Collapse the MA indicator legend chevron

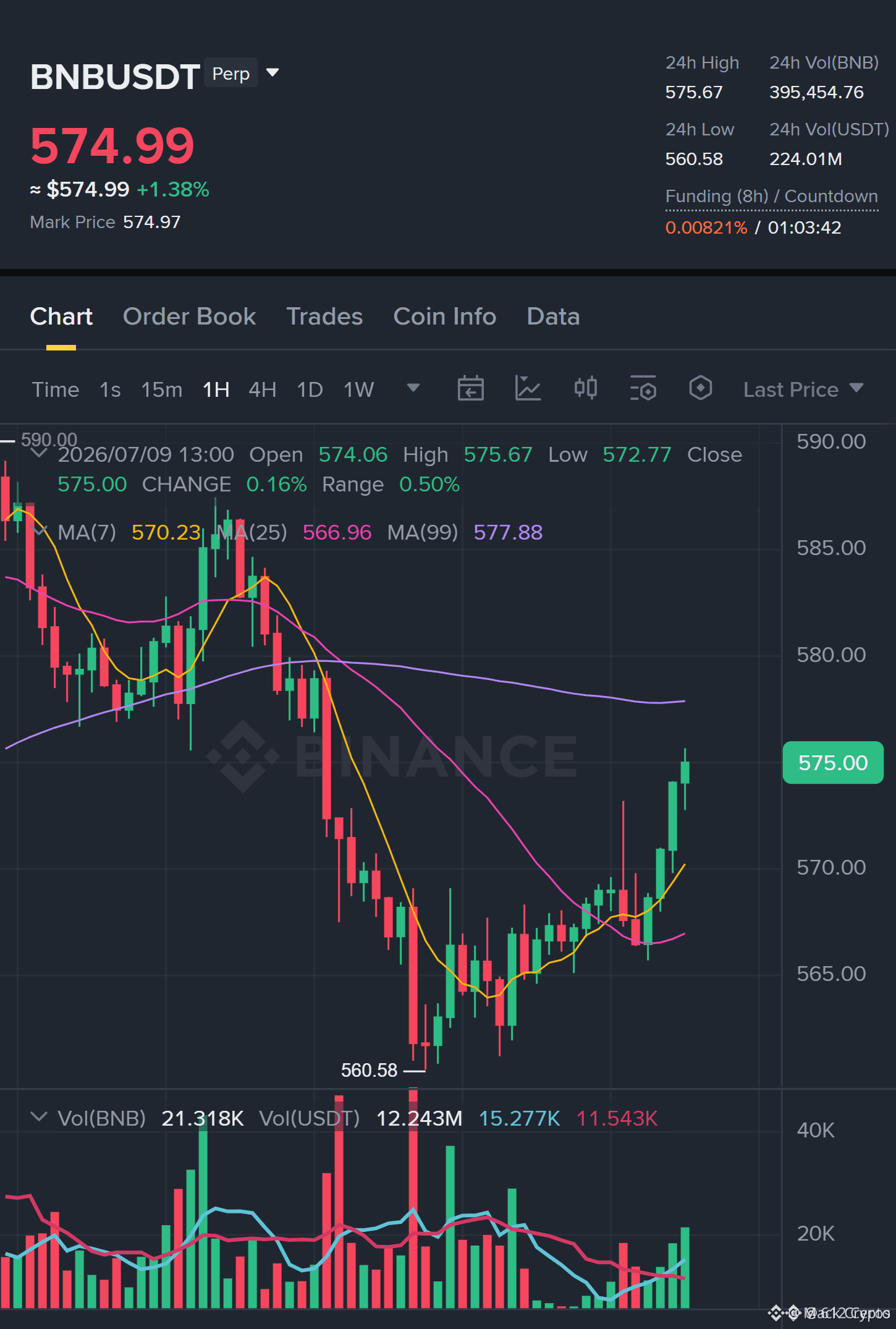point(39,532)
